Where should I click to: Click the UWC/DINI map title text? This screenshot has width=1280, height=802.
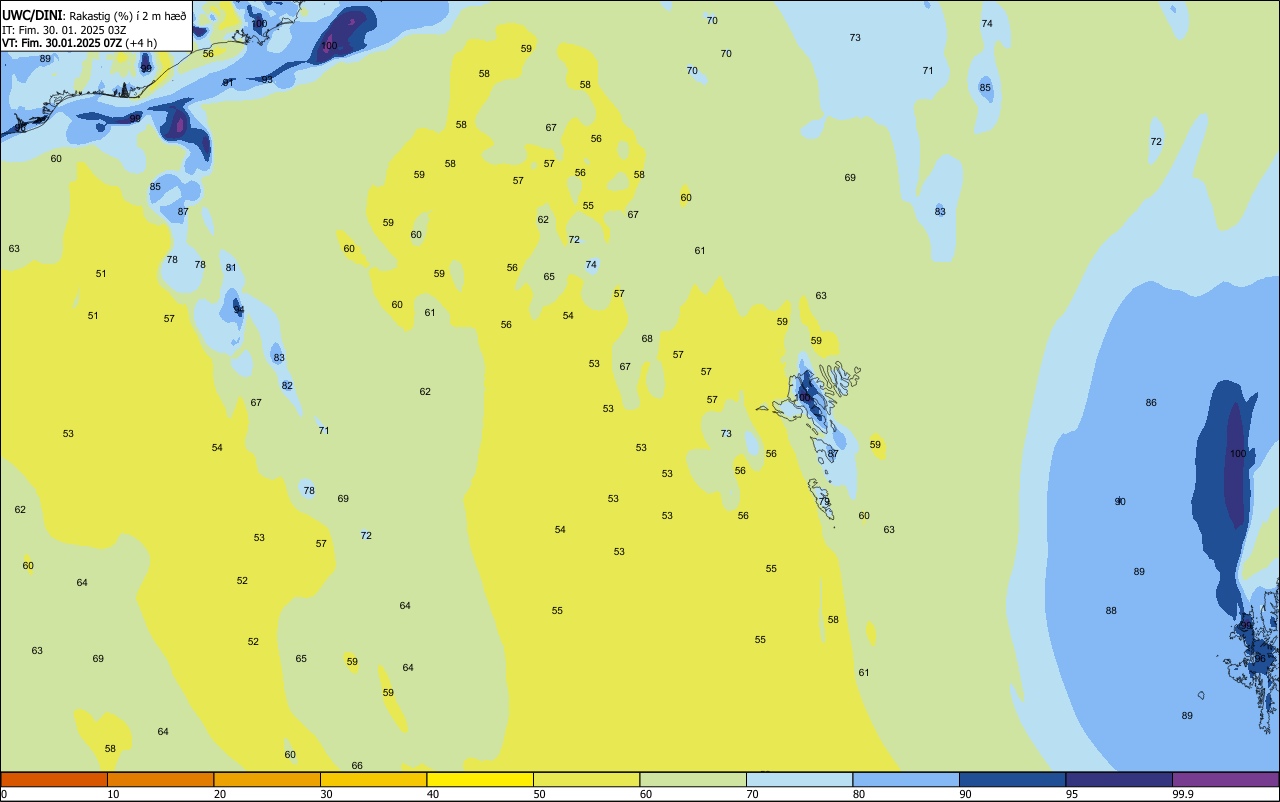(33, 16)
